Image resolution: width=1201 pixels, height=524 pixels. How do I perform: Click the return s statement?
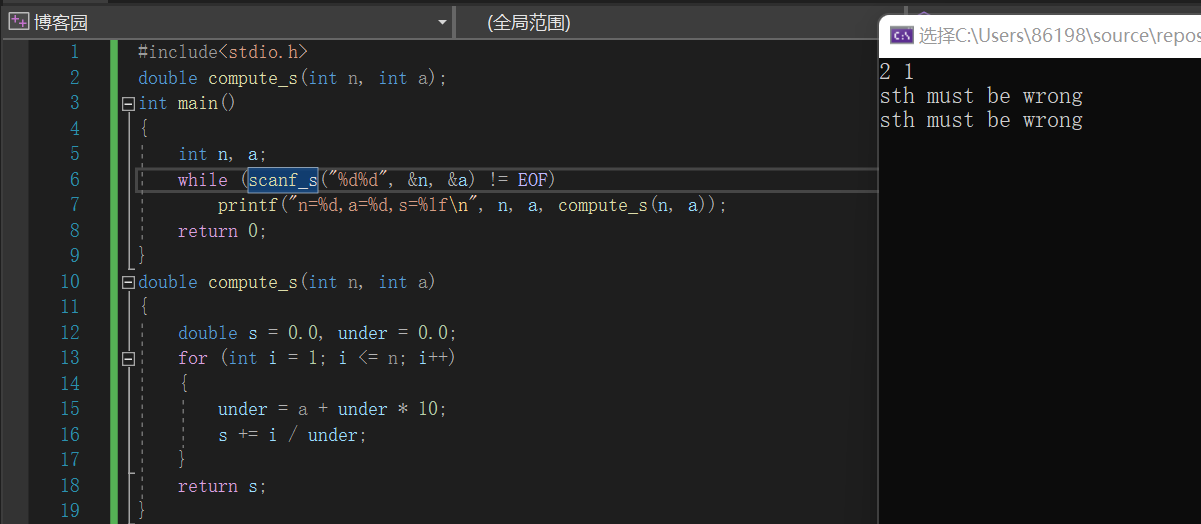[222, 486]
